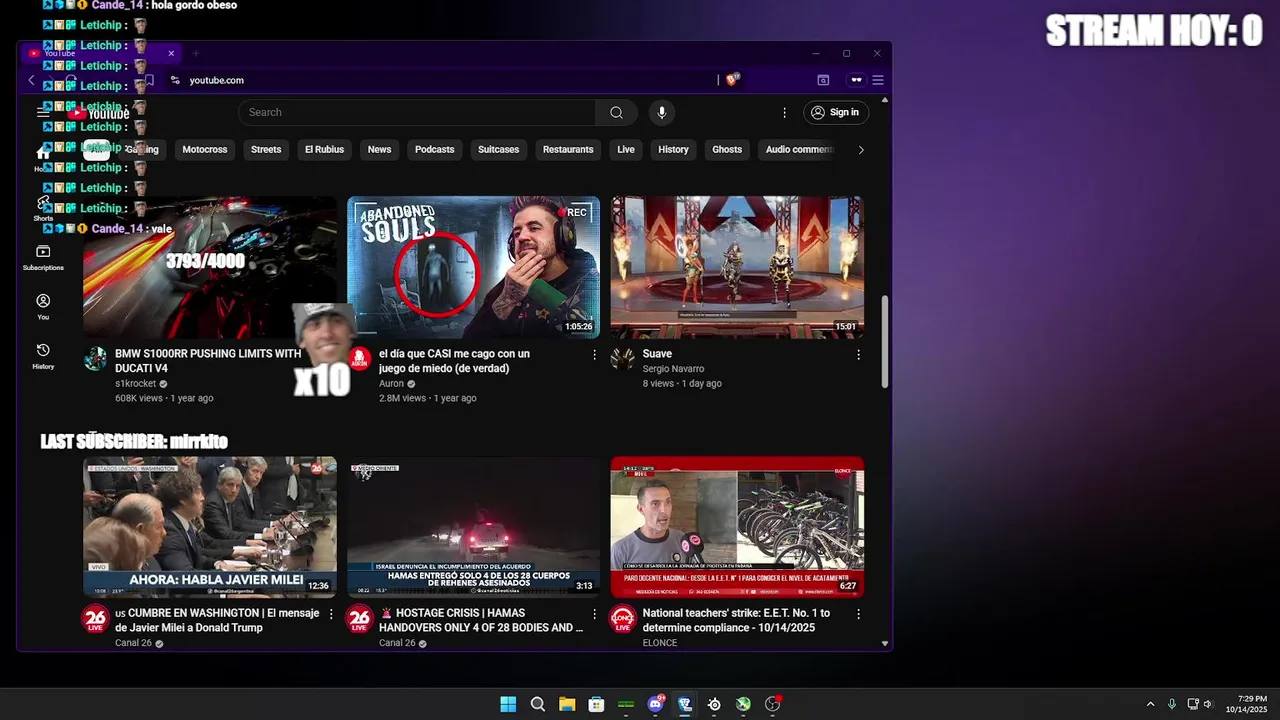Open options menu for CUMBRE EN WASHINGTON video
The width and height of the screenshot is (1280, 720).
tap(331, 614)
